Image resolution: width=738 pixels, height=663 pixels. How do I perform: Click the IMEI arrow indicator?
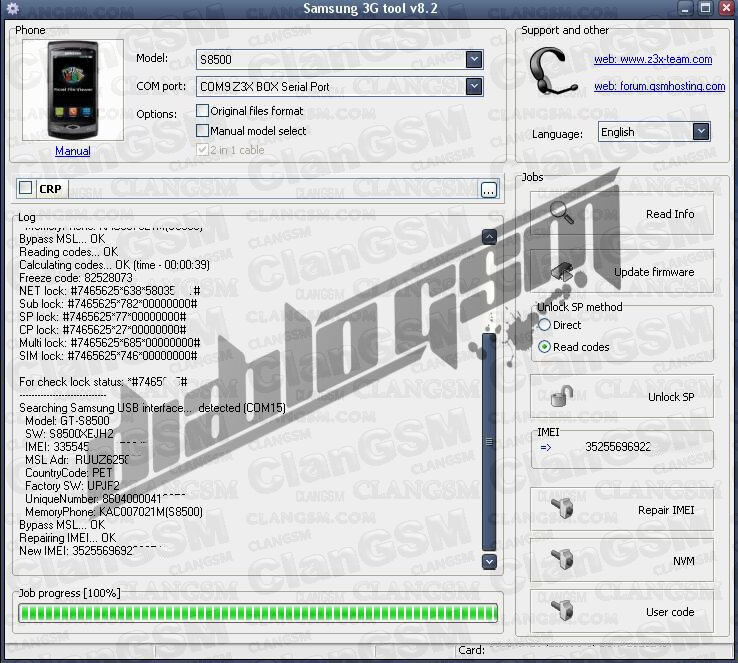tap(545, 447)
